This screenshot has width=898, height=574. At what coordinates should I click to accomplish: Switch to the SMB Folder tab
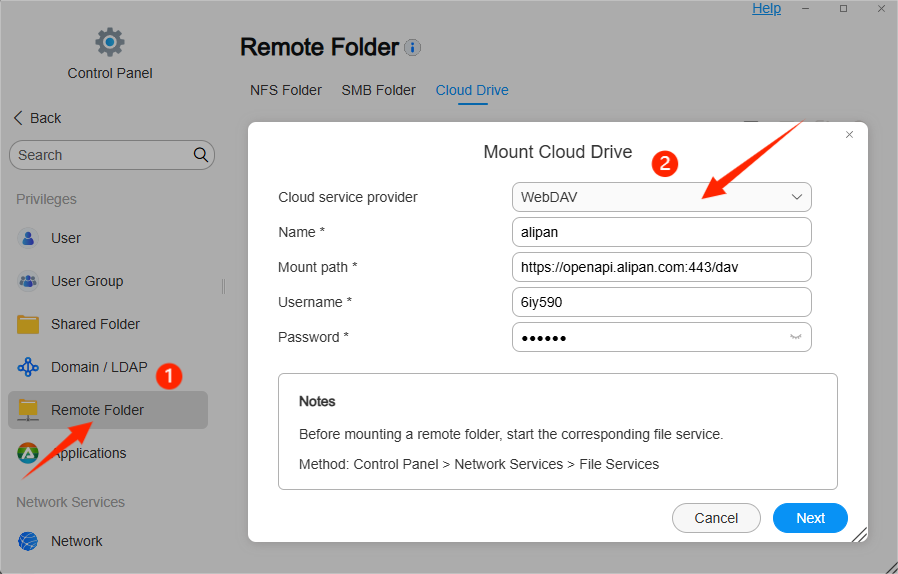(x=379, y=90)
